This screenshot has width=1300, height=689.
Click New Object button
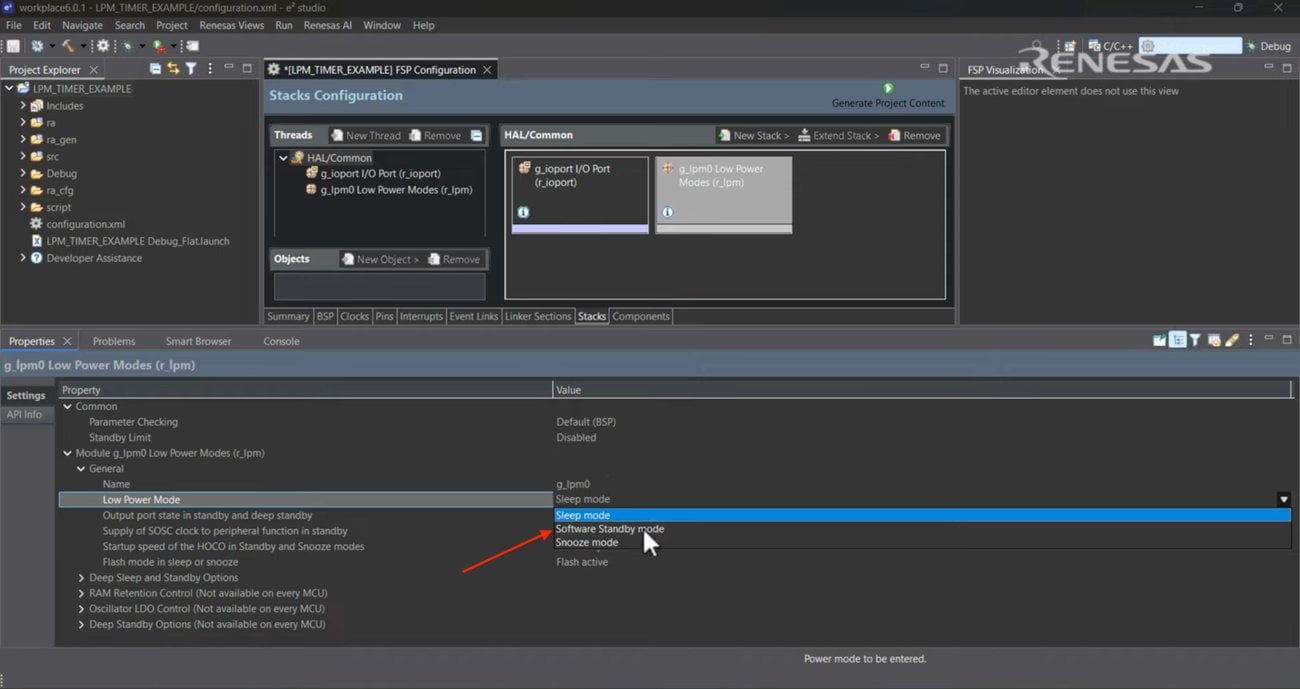pos(380,259)
